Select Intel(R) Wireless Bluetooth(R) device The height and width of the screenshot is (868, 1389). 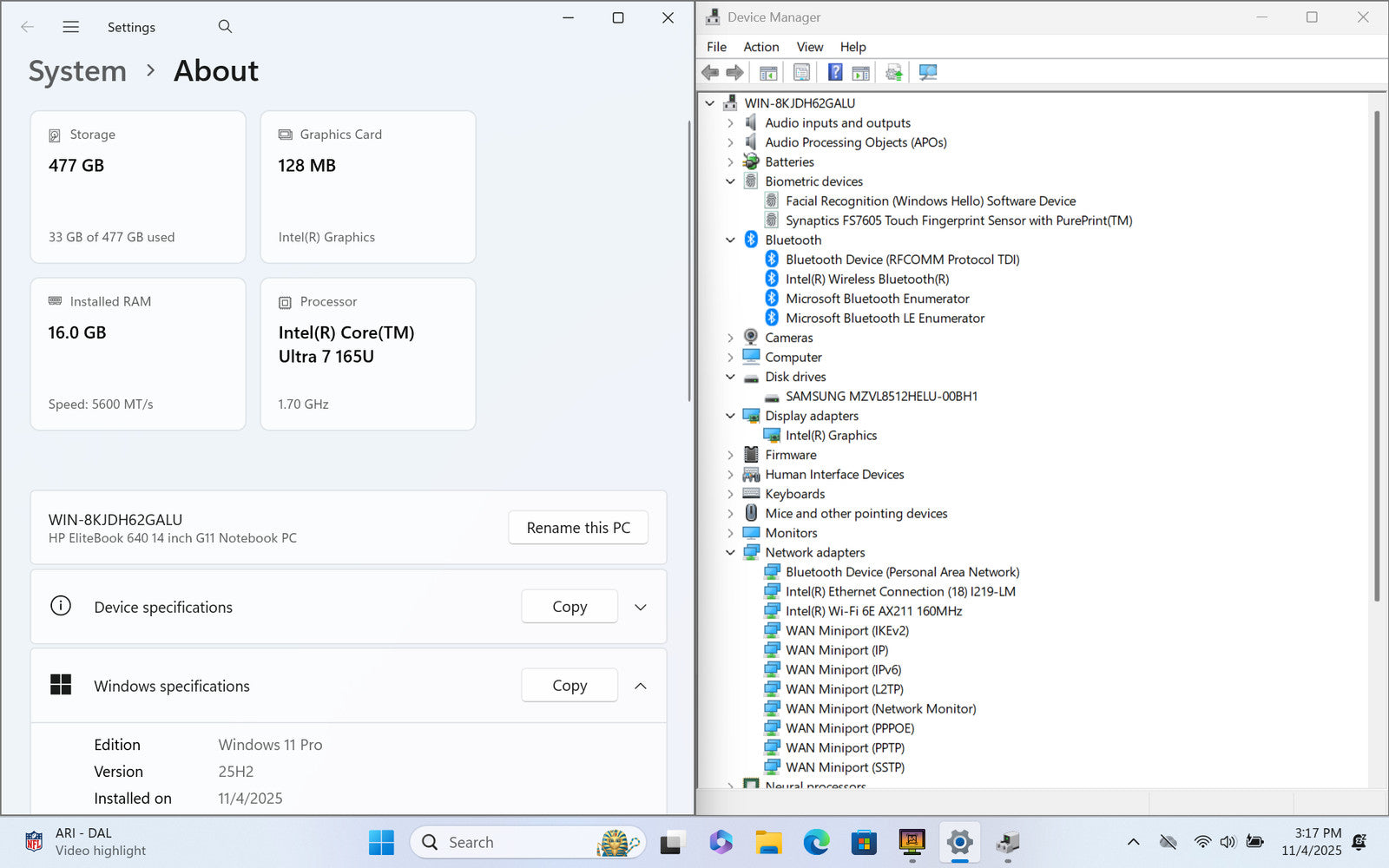(866, 279)
